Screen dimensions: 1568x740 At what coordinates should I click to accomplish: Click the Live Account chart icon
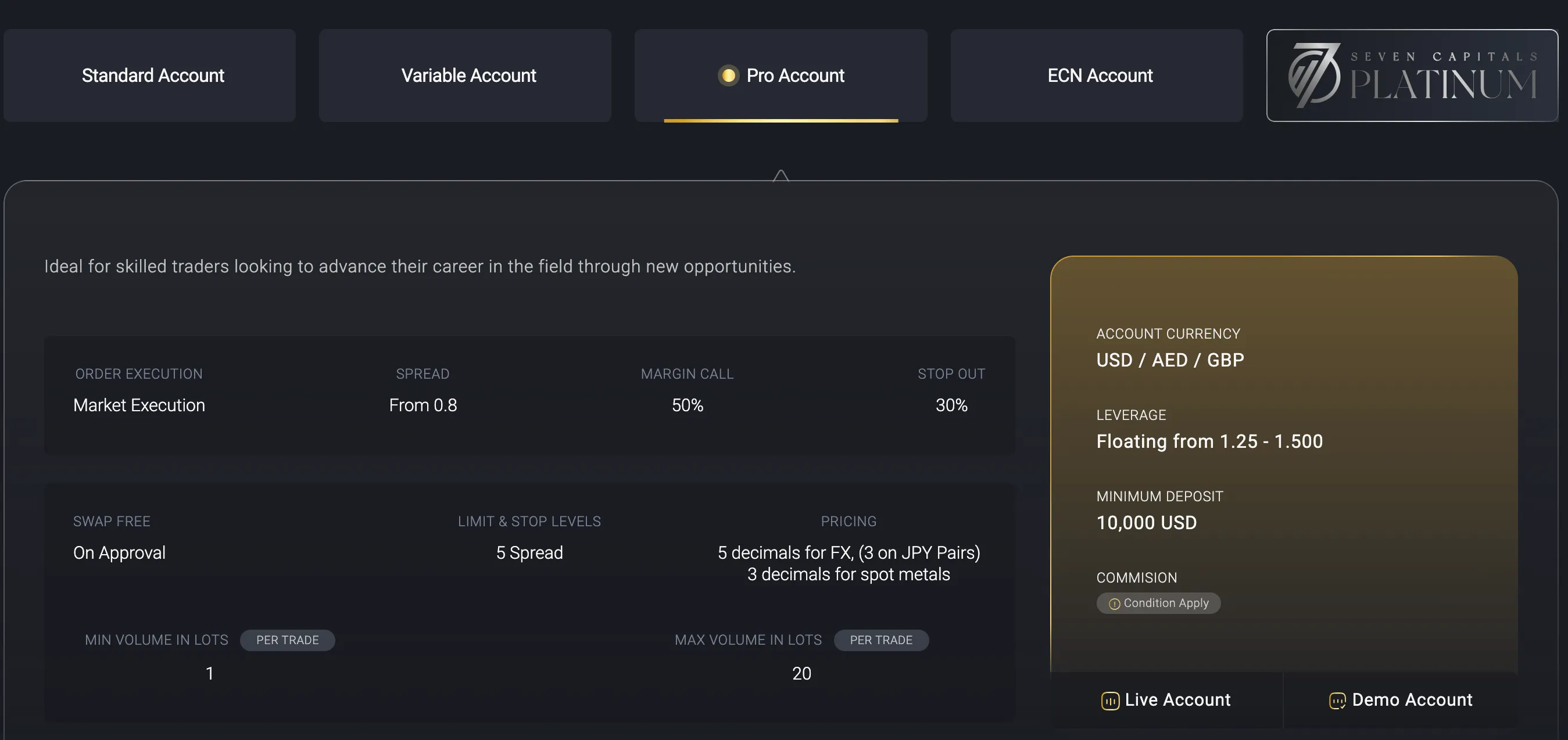click(1110, 701)
